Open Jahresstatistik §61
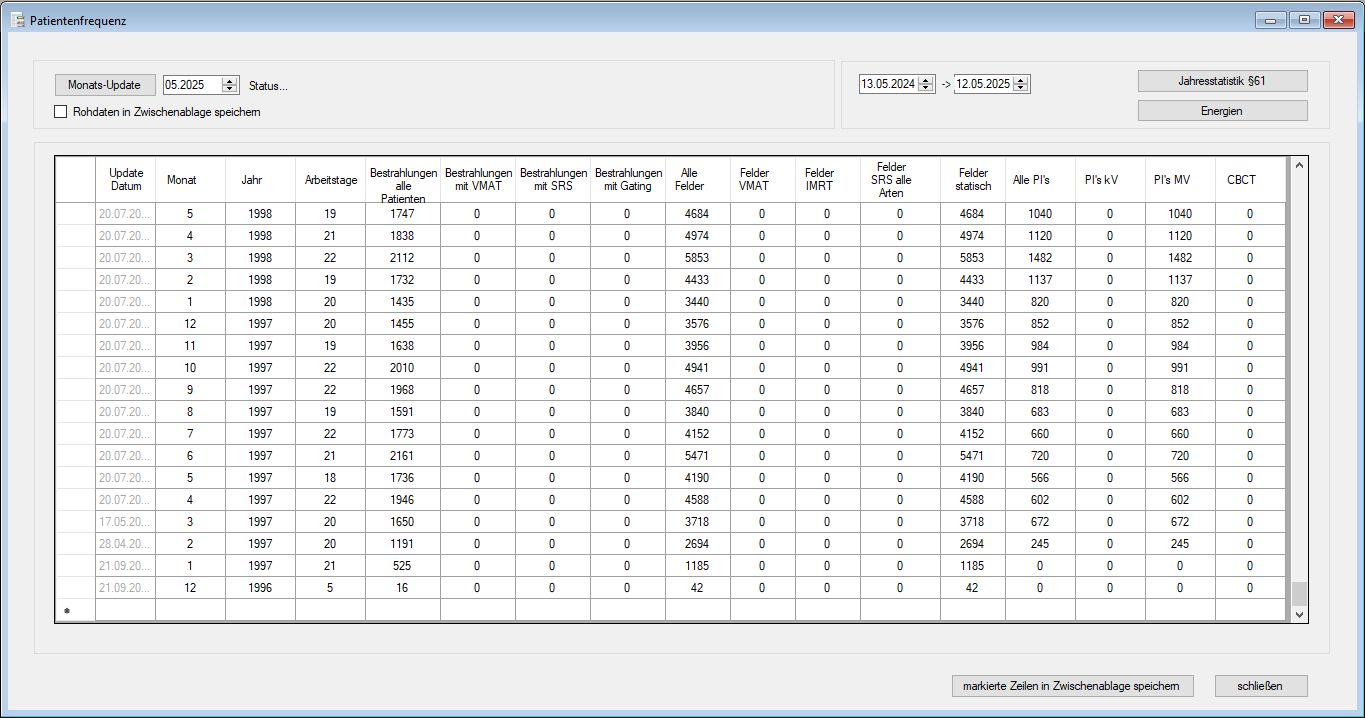 tap(1222, 81)
